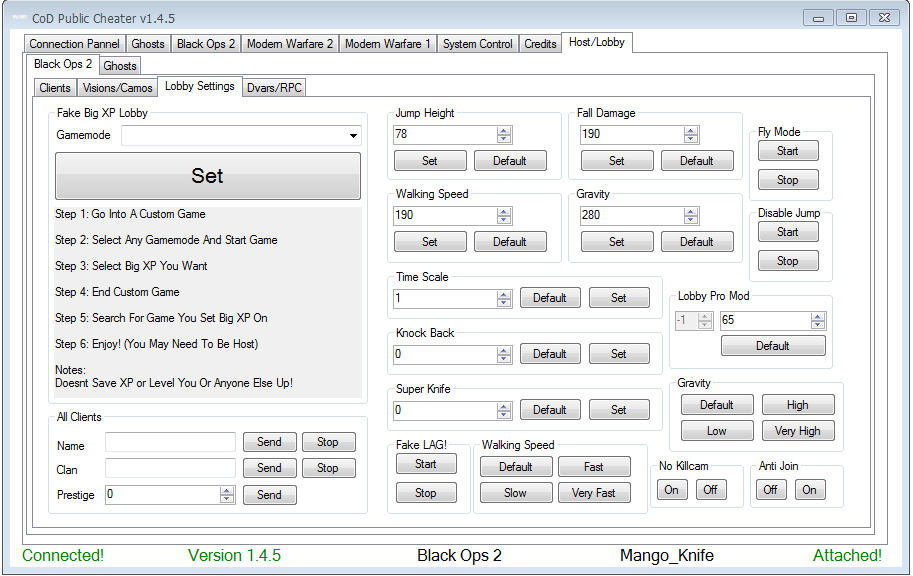Stop sending Clan to all clients
The height and width of the screenshot is (576, 913).
click(328, 468)
